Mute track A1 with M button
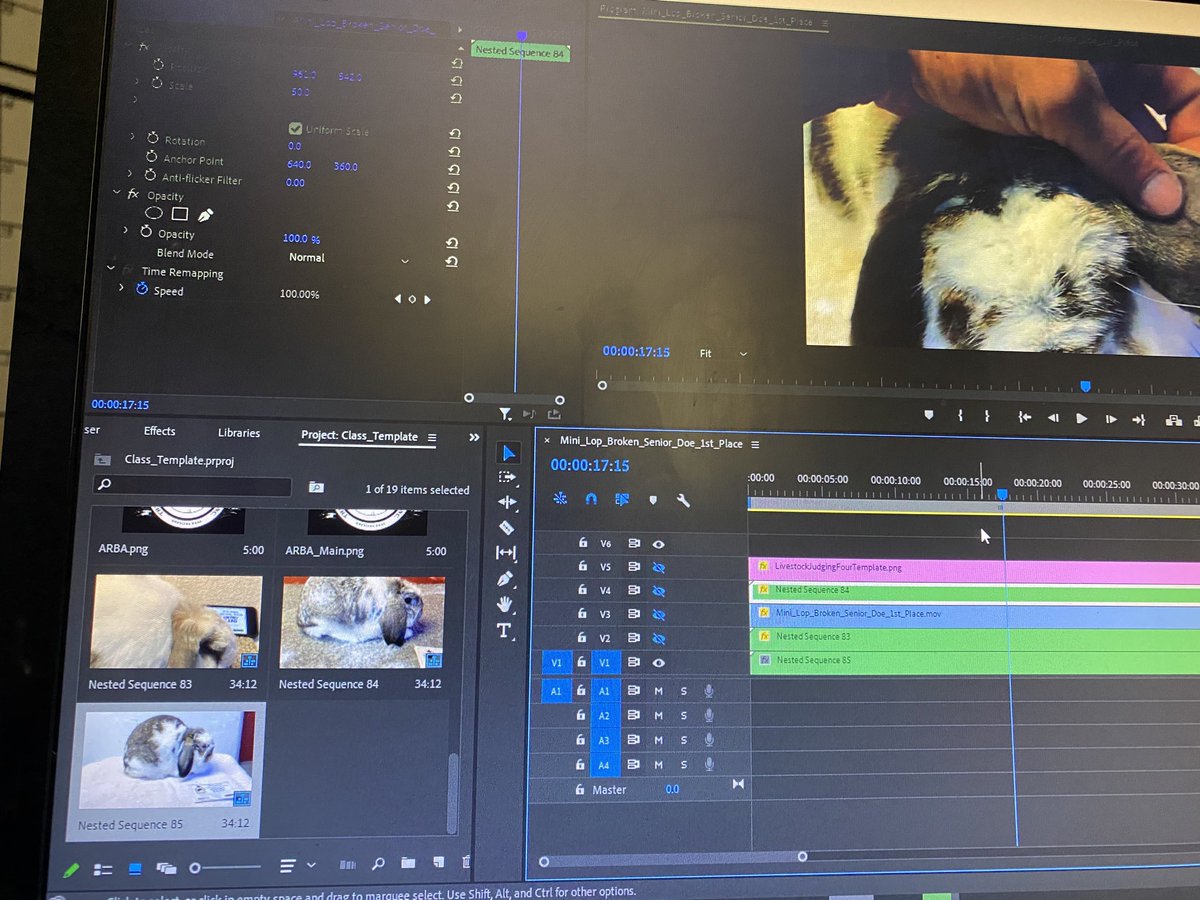The image size is (1200, 900). 658,690
